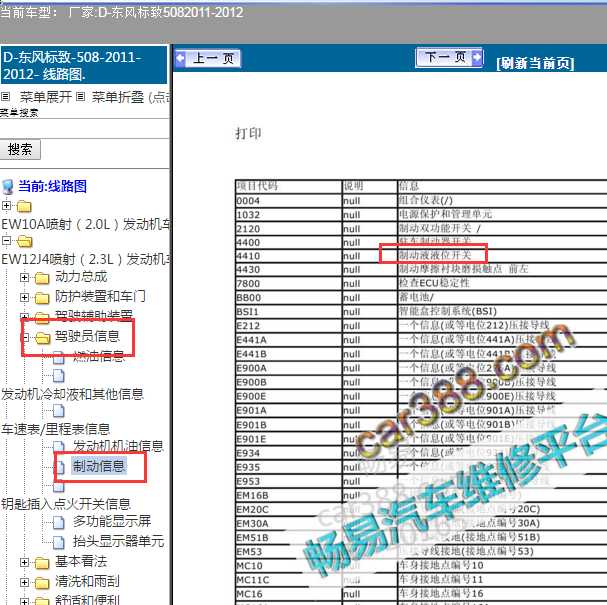
Task: Click page icon of 多功能显示屏
Action: tap(59, 523)
